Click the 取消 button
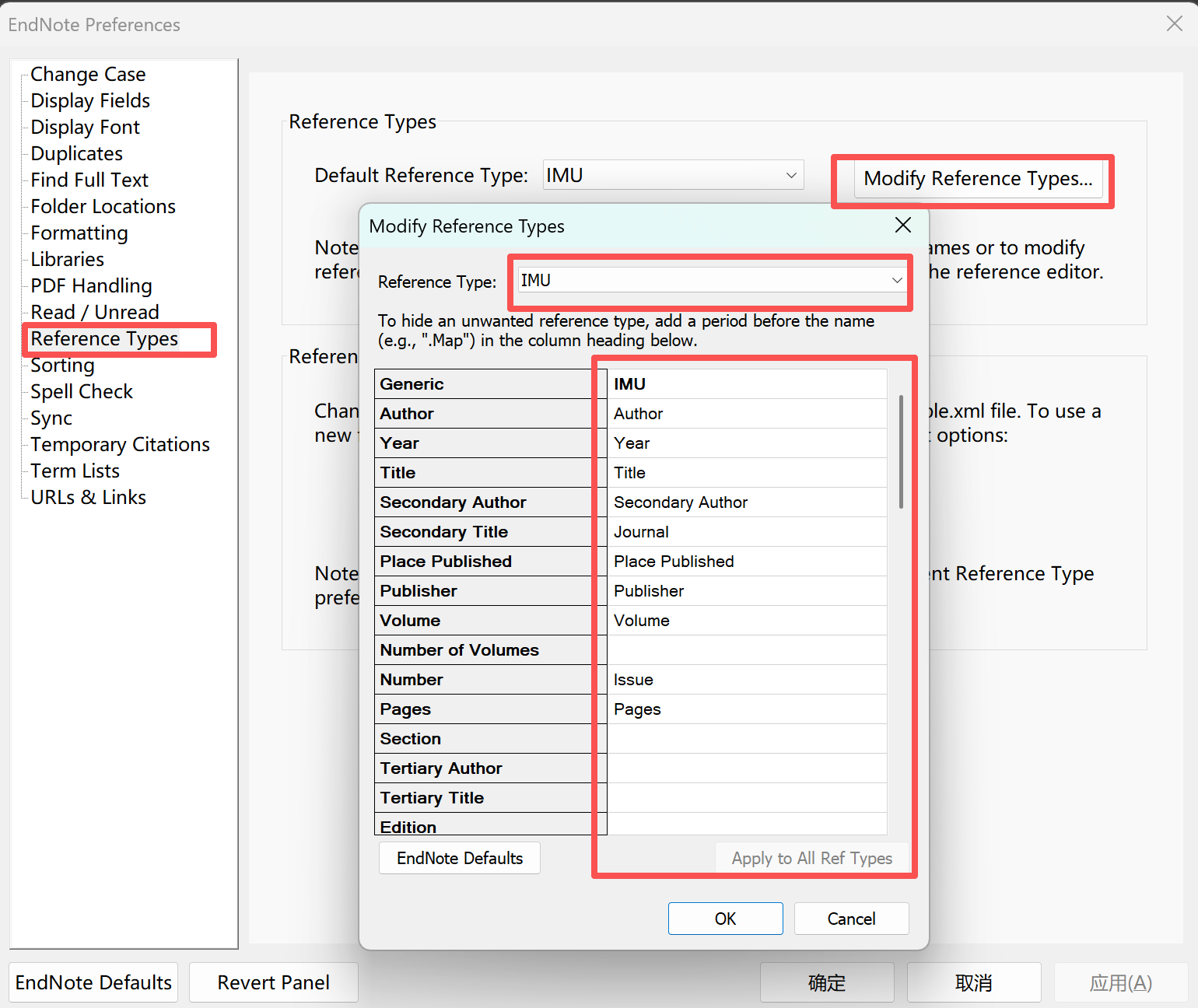The image size is (1198, 1008). 974,982
